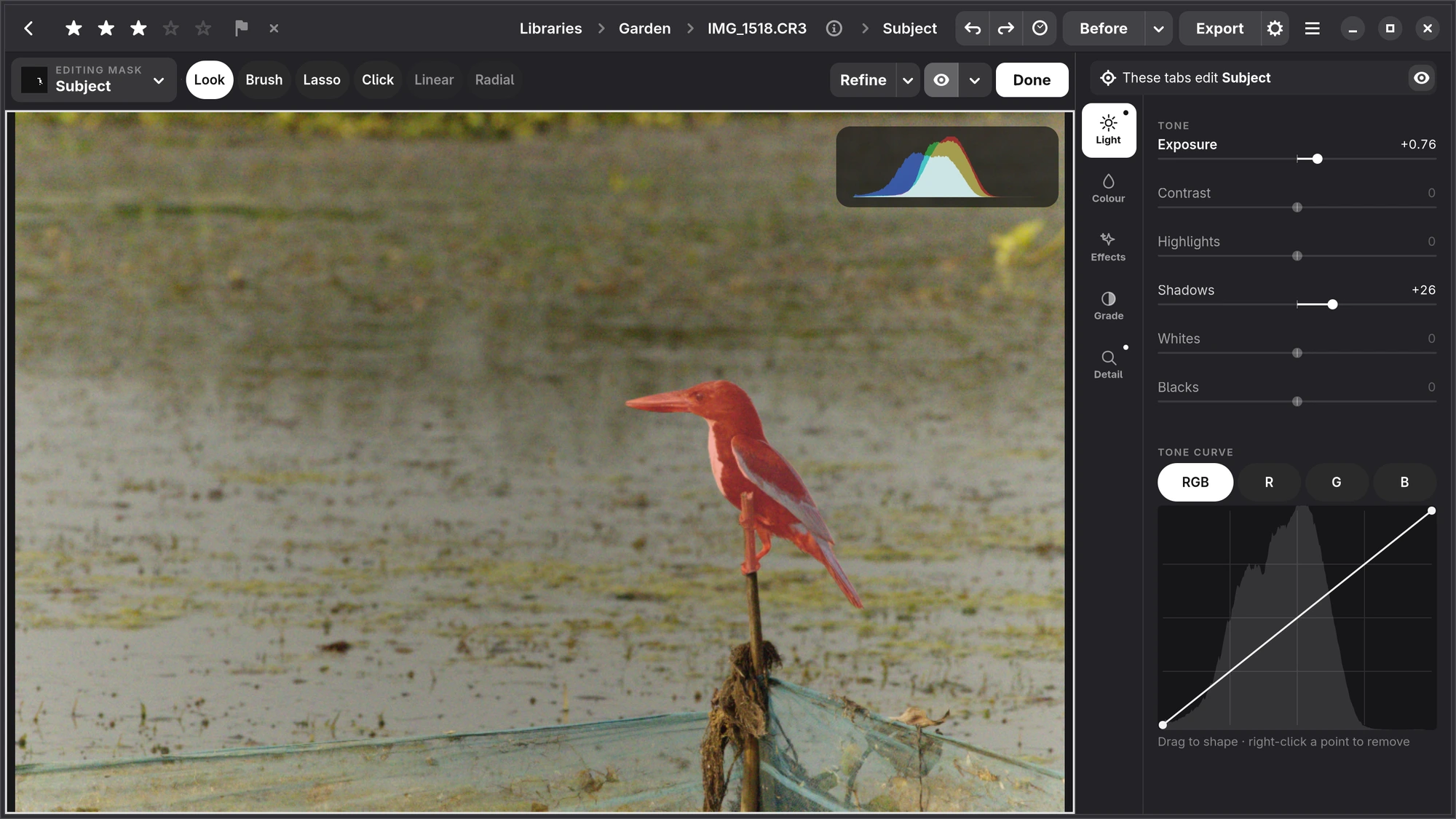Open the hamburger menu
Viewport: 1456px width, 819px height.
tap(1313, 28)
